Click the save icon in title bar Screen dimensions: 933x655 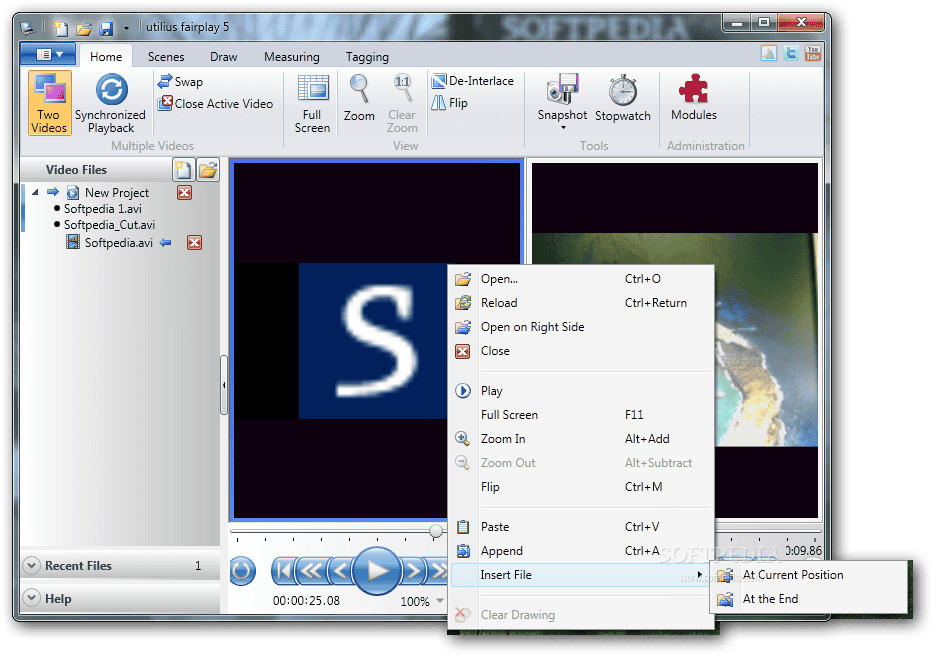point(107,28)
